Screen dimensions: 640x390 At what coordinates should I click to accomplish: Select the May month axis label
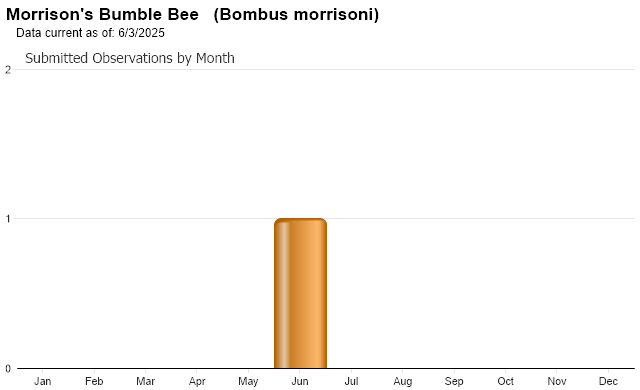click(248, 381)
